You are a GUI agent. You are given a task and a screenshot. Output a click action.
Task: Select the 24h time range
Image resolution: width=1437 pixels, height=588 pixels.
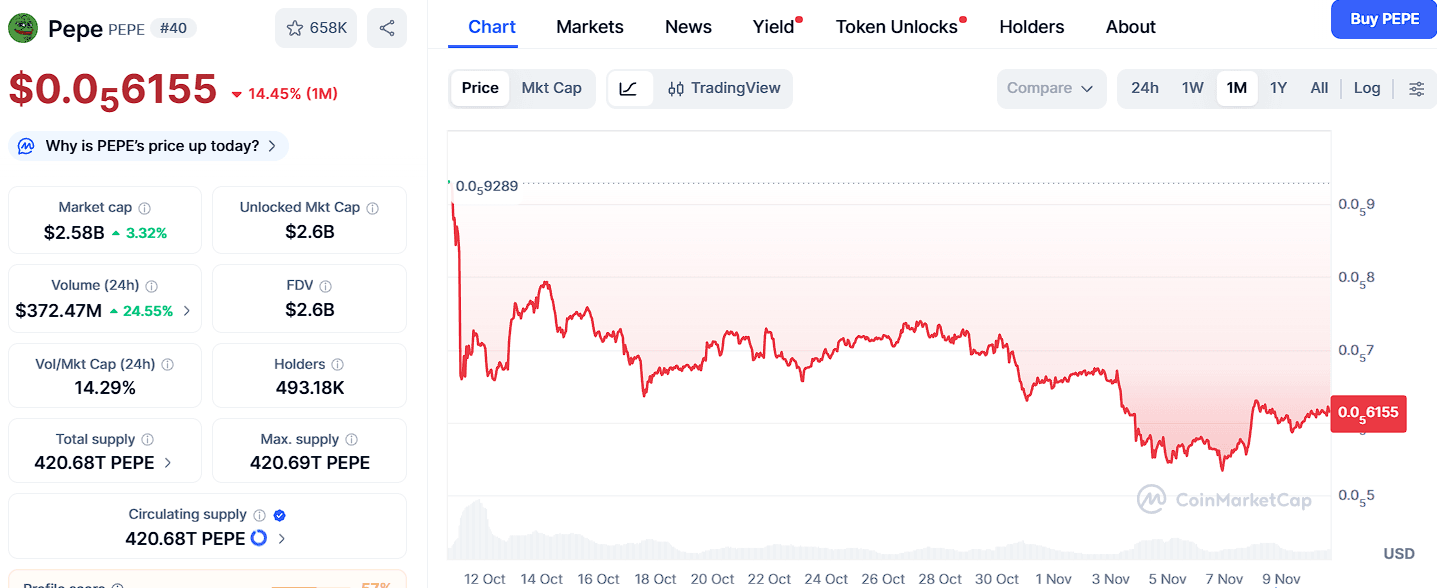pyautogui.click(x=1144, y=88)
